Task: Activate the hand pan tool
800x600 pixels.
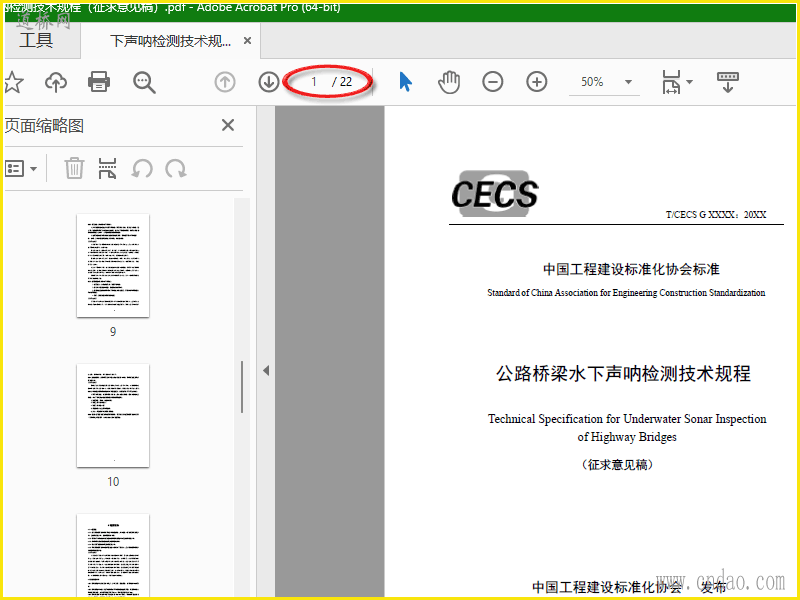Action: [449, 82]
